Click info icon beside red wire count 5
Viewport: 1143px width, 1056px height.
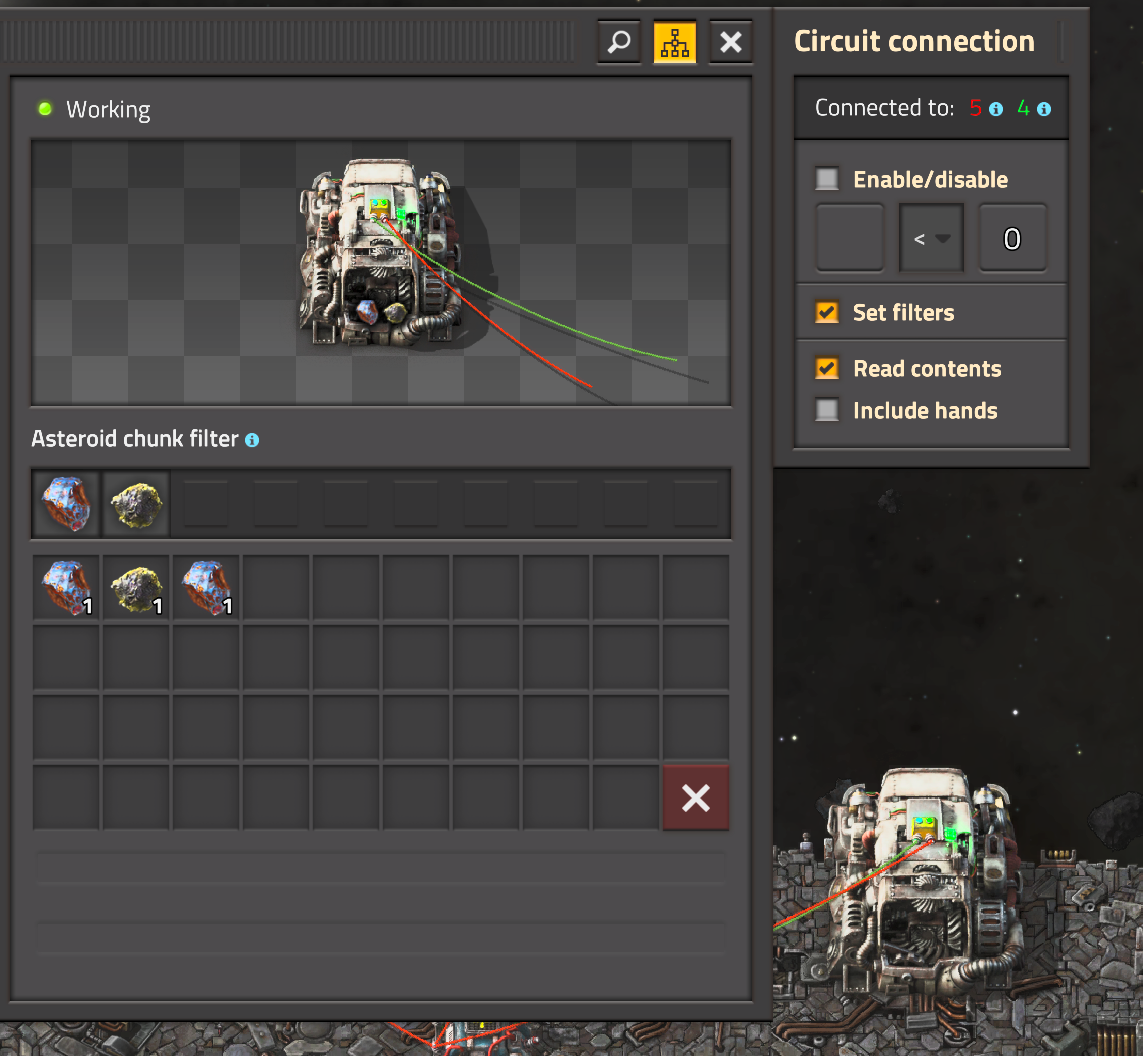pyautogui.click(x=996, y=109)
